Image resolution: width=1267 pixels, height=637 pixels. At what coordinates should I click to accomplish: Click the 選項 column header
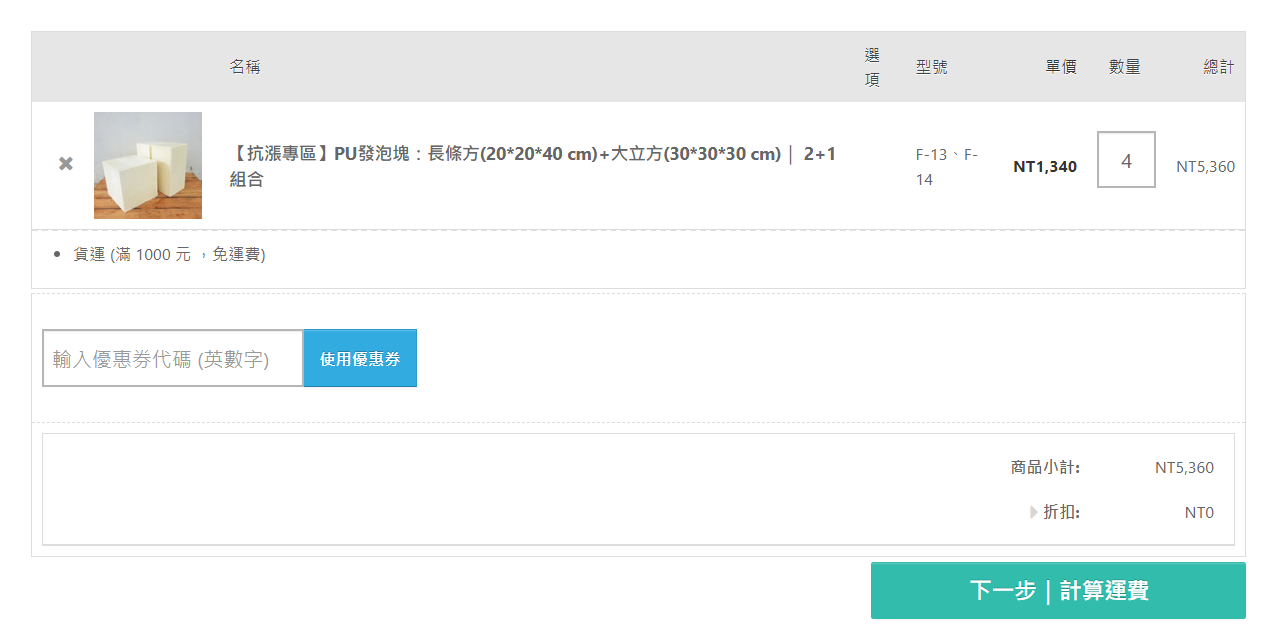872,67
